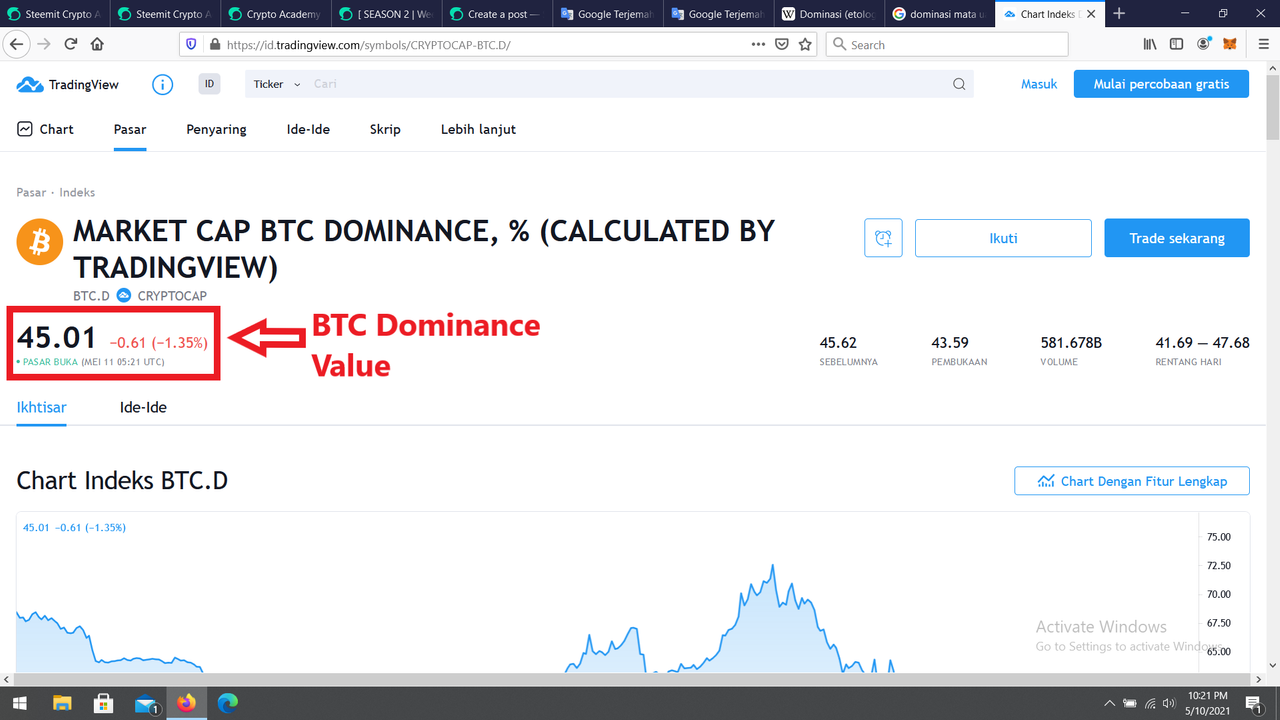Image resolution: width=1280 pixels, height=720 pixels.
Task: Click the ID language badge
Action: click(209, 84)
